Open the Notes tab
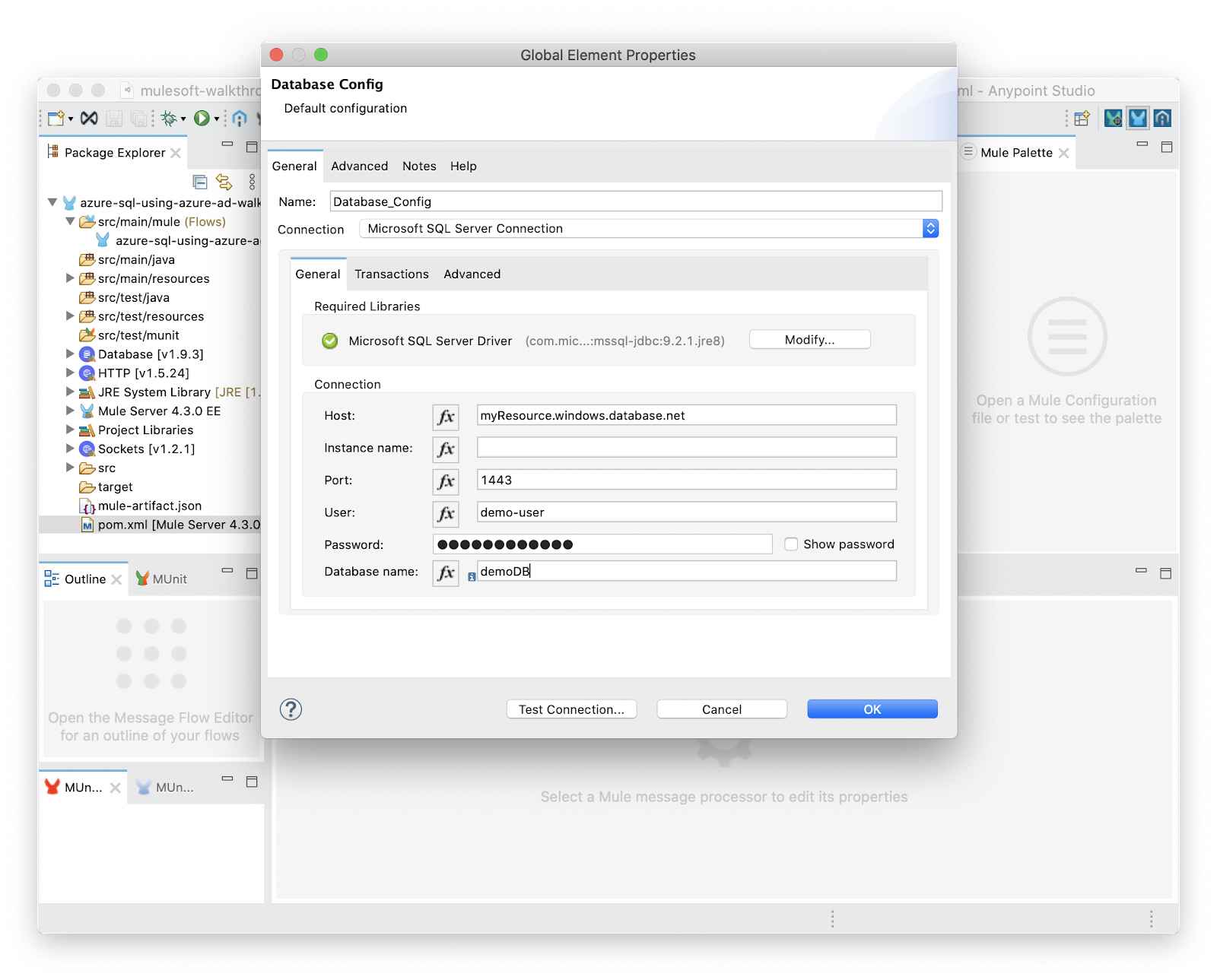1217x980 pixels. (419, 167)
